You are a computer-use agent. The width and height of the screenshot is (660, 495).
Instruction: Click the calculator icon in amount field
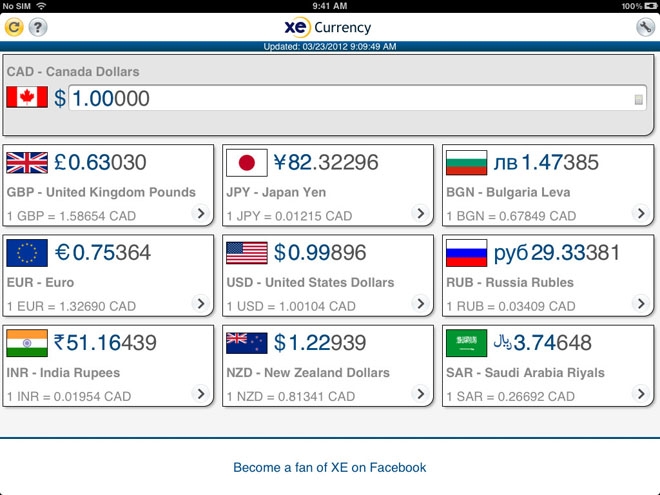639,99
